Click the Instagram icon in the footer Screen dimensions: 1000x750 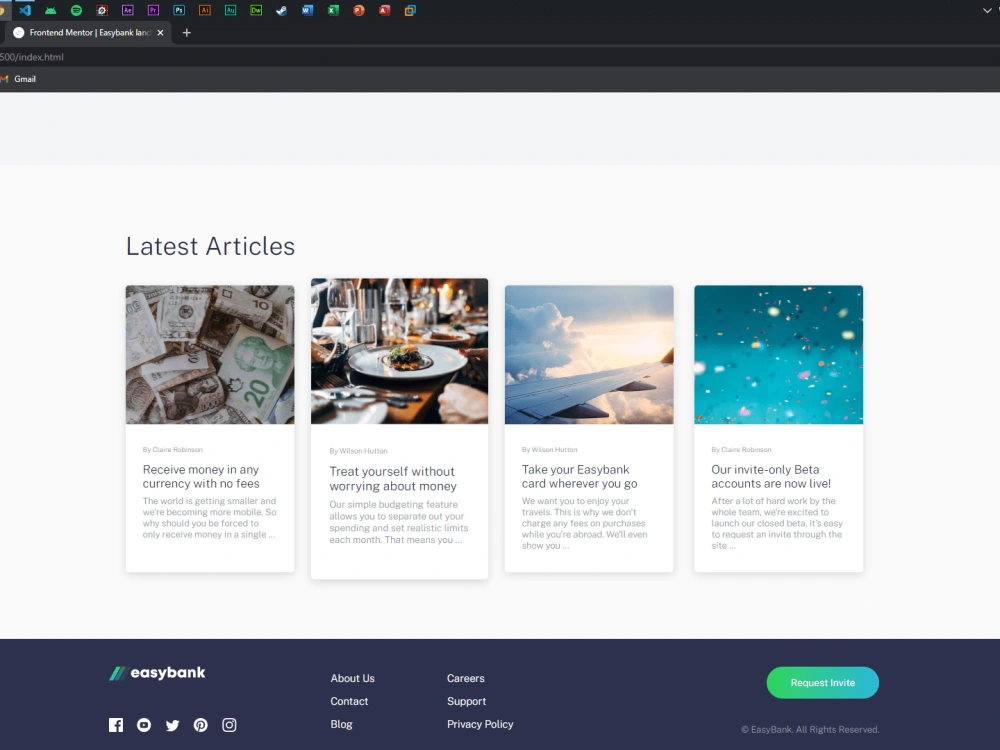tap(229, 725)
